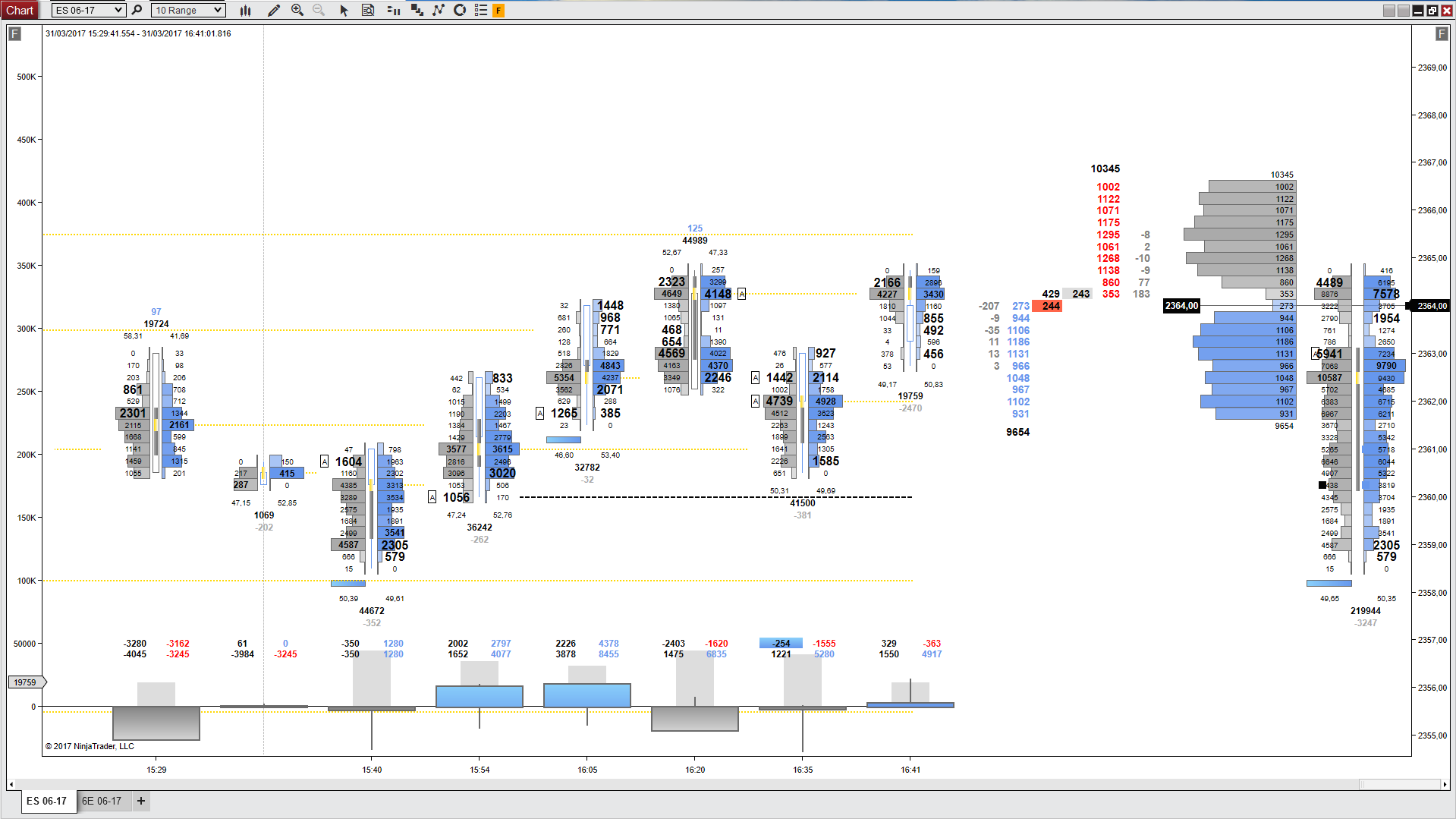Click the 10345 total above red column
Screen dimensions: 1456x819
1105,169
